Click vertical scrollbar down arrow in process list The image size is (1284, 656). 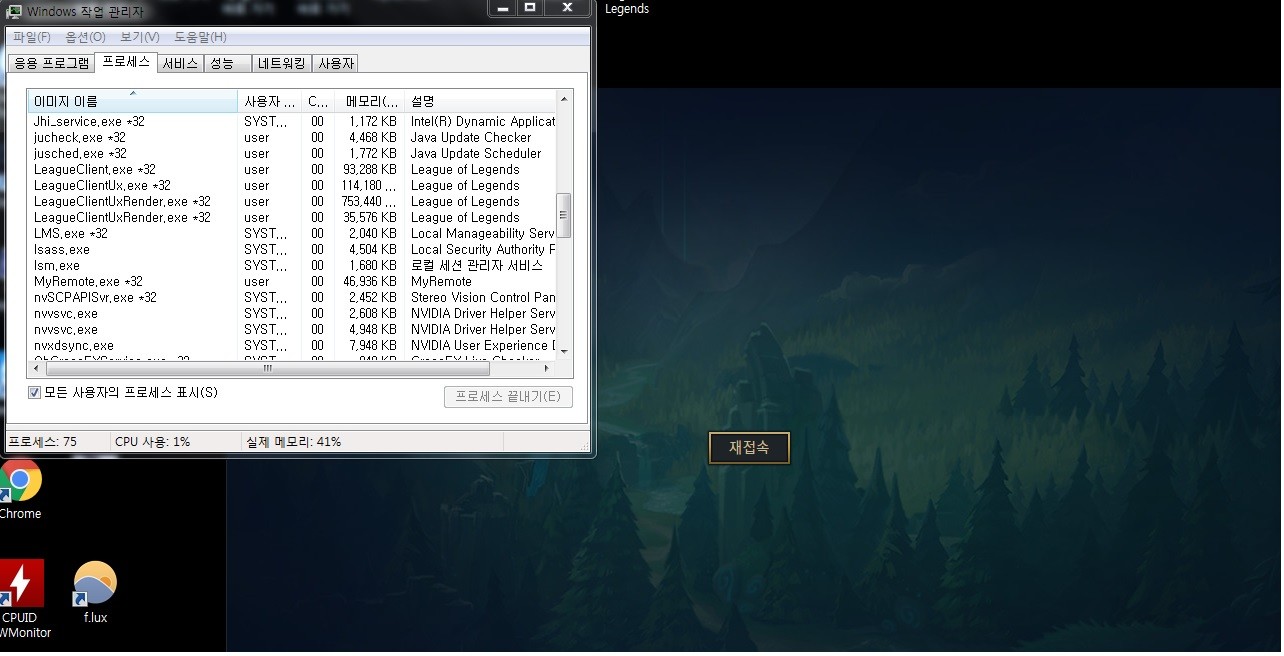pyautogui.click(x=564, y=351)
